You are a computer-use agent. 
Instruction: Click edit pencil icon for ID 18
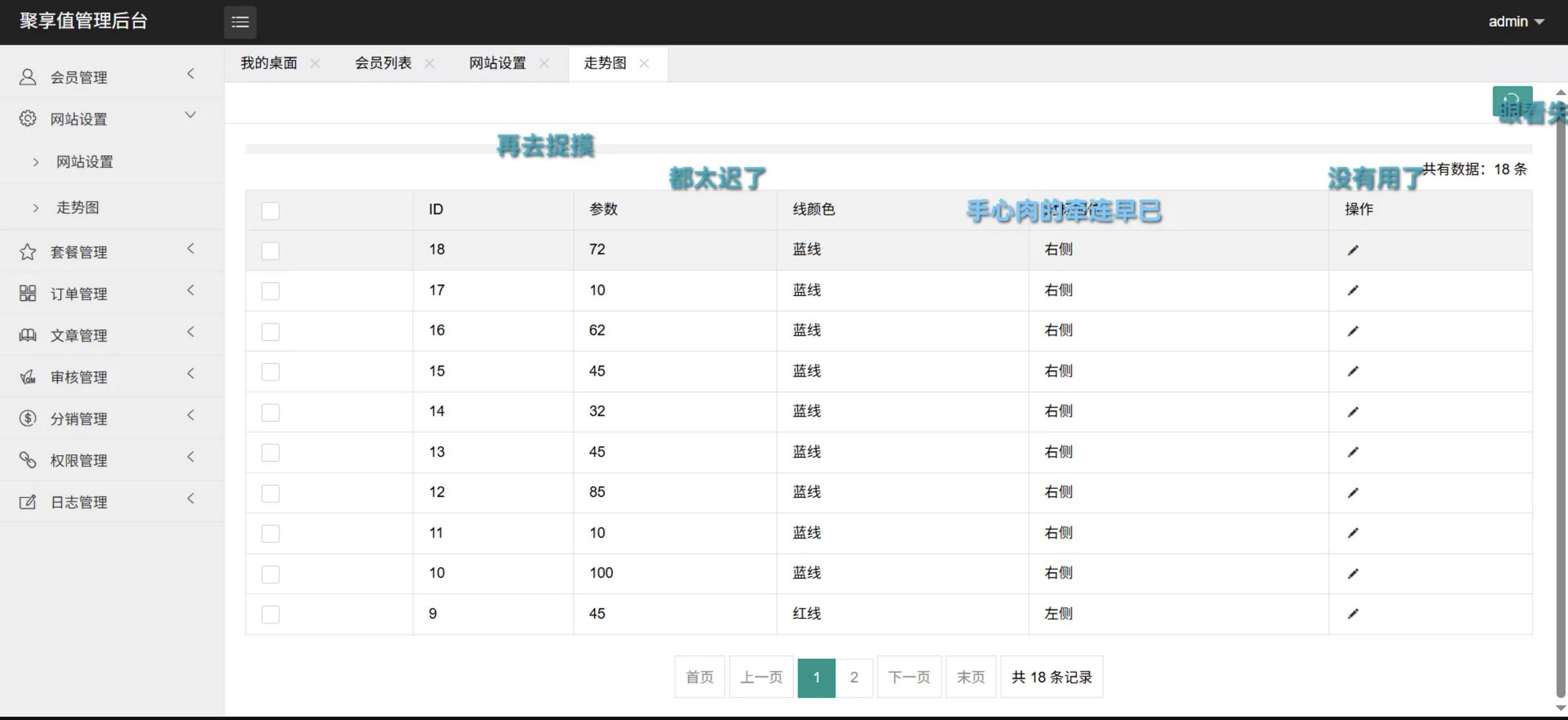(x=1353, y=250)
